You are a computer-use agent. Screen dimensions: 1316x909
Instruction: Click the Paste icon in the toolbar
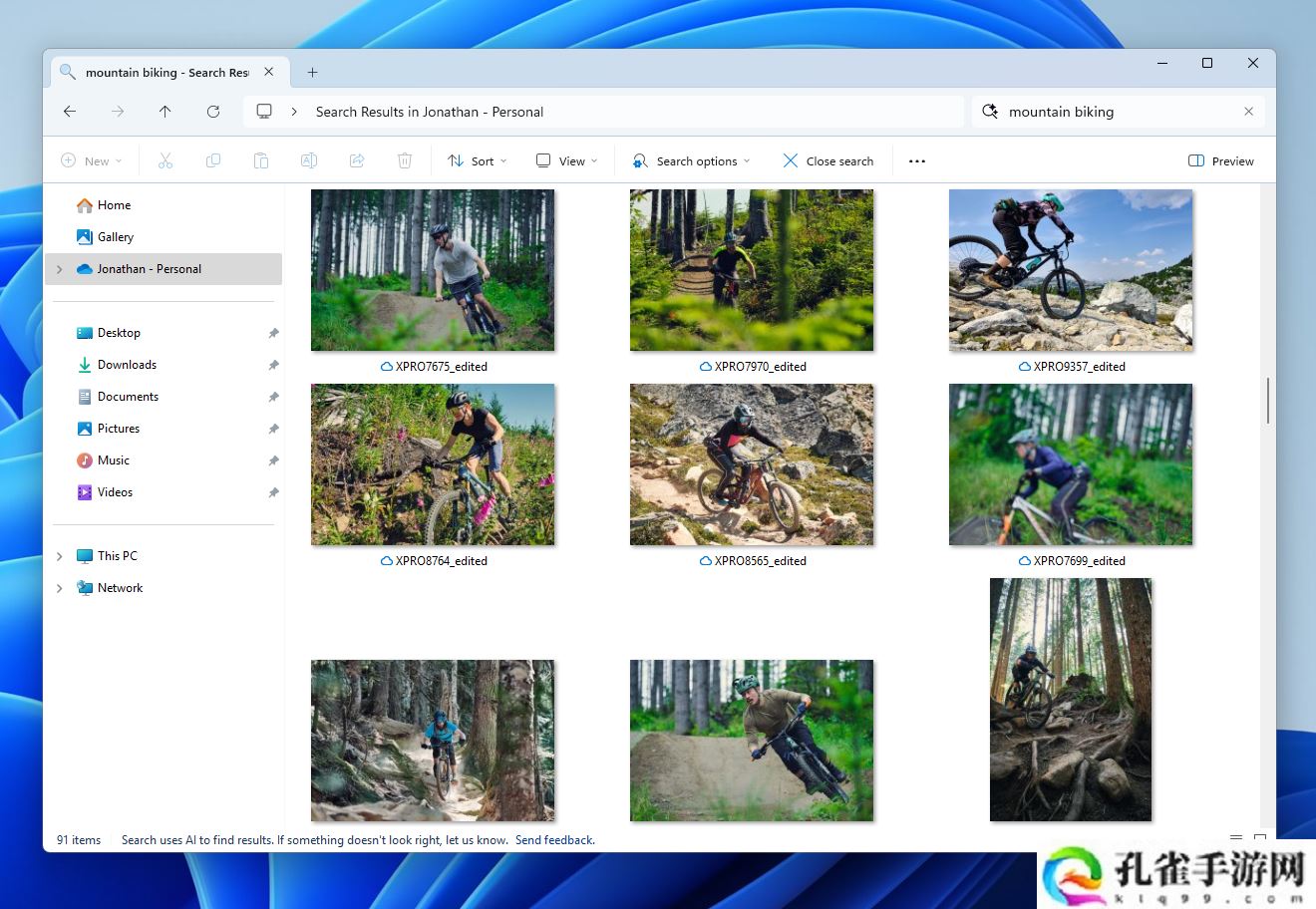pos(261,159)
